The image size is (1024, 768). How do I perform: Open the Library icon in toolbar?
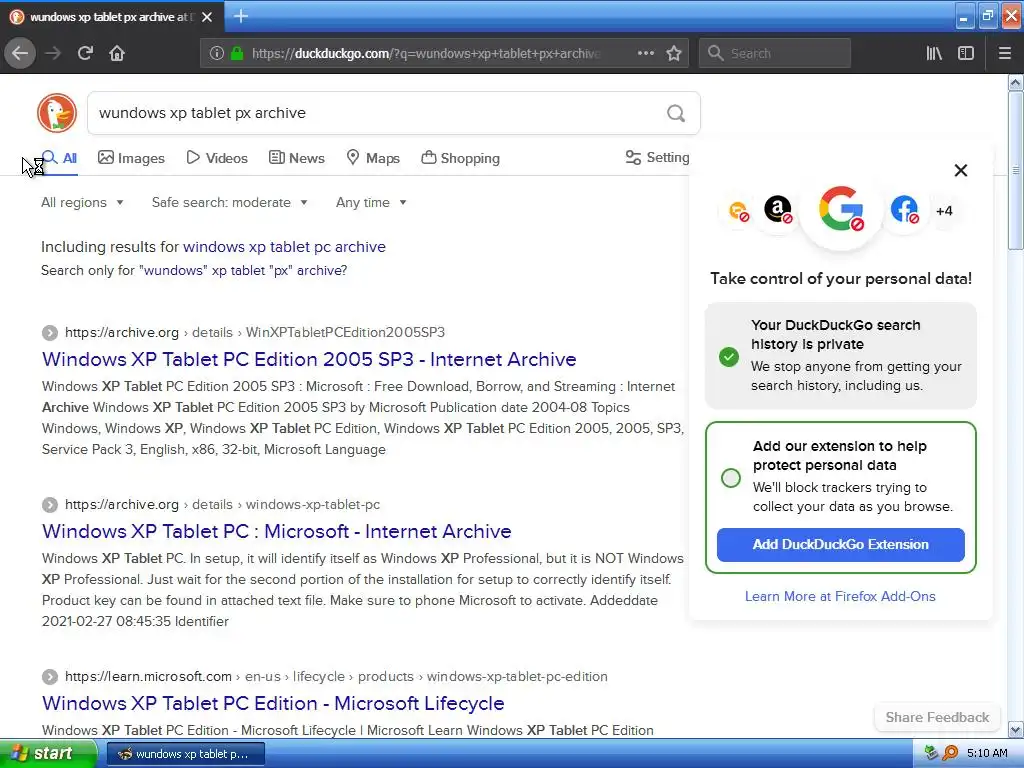(x=934, y=53)
